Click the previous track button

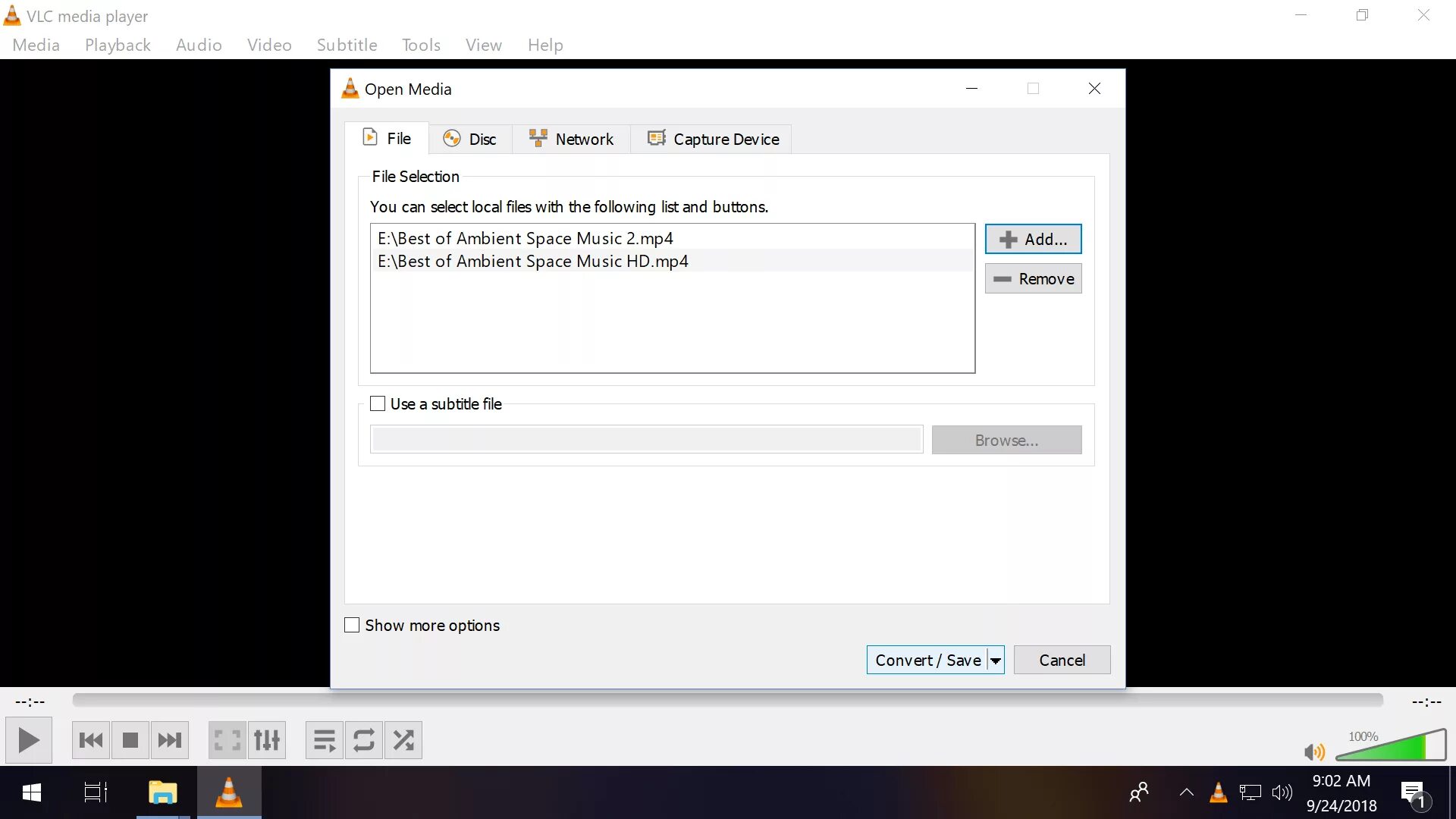click(91, 740)
